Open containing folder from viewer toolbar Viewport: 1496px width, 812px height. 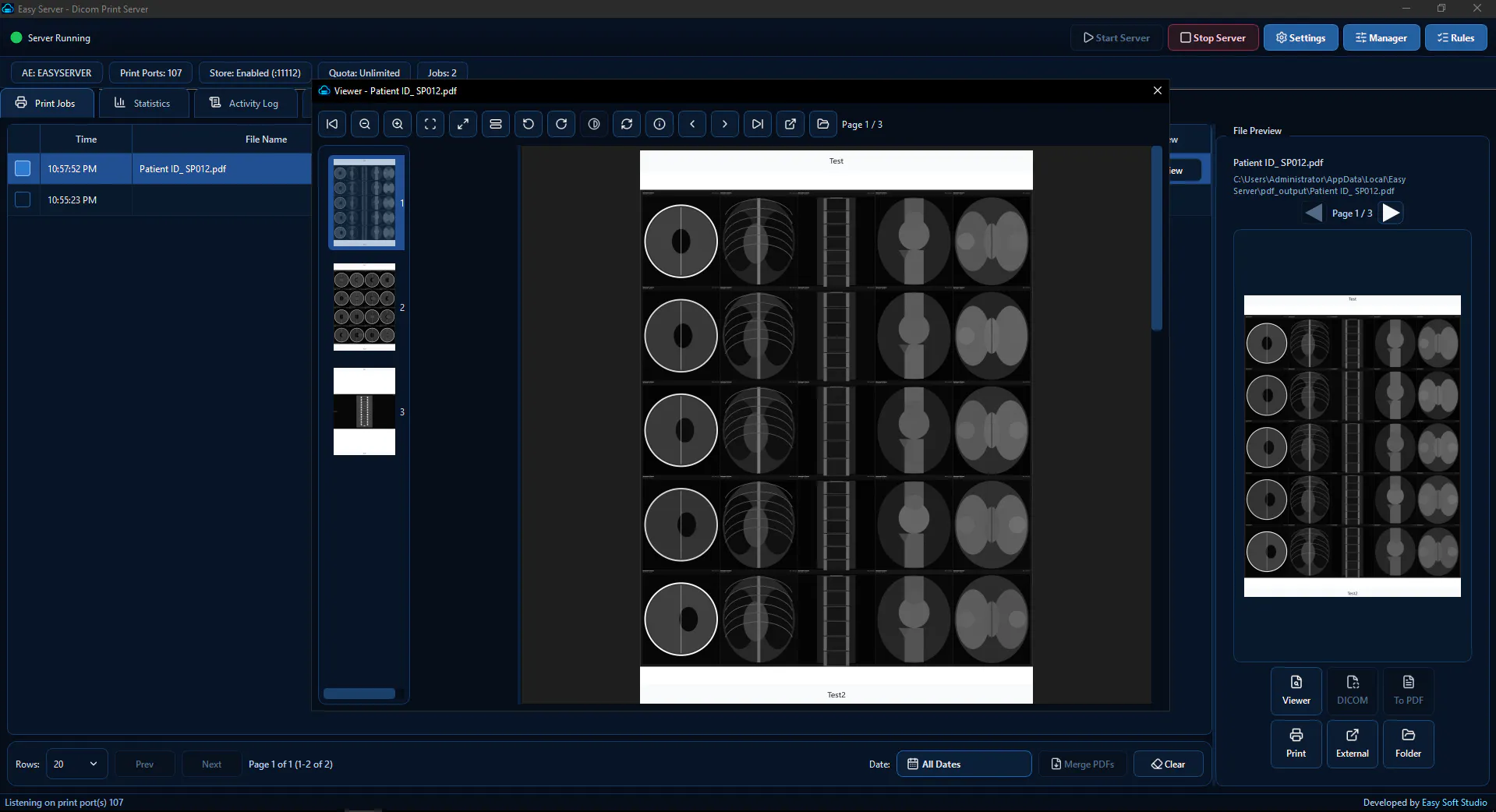click(x=823, y=124)
